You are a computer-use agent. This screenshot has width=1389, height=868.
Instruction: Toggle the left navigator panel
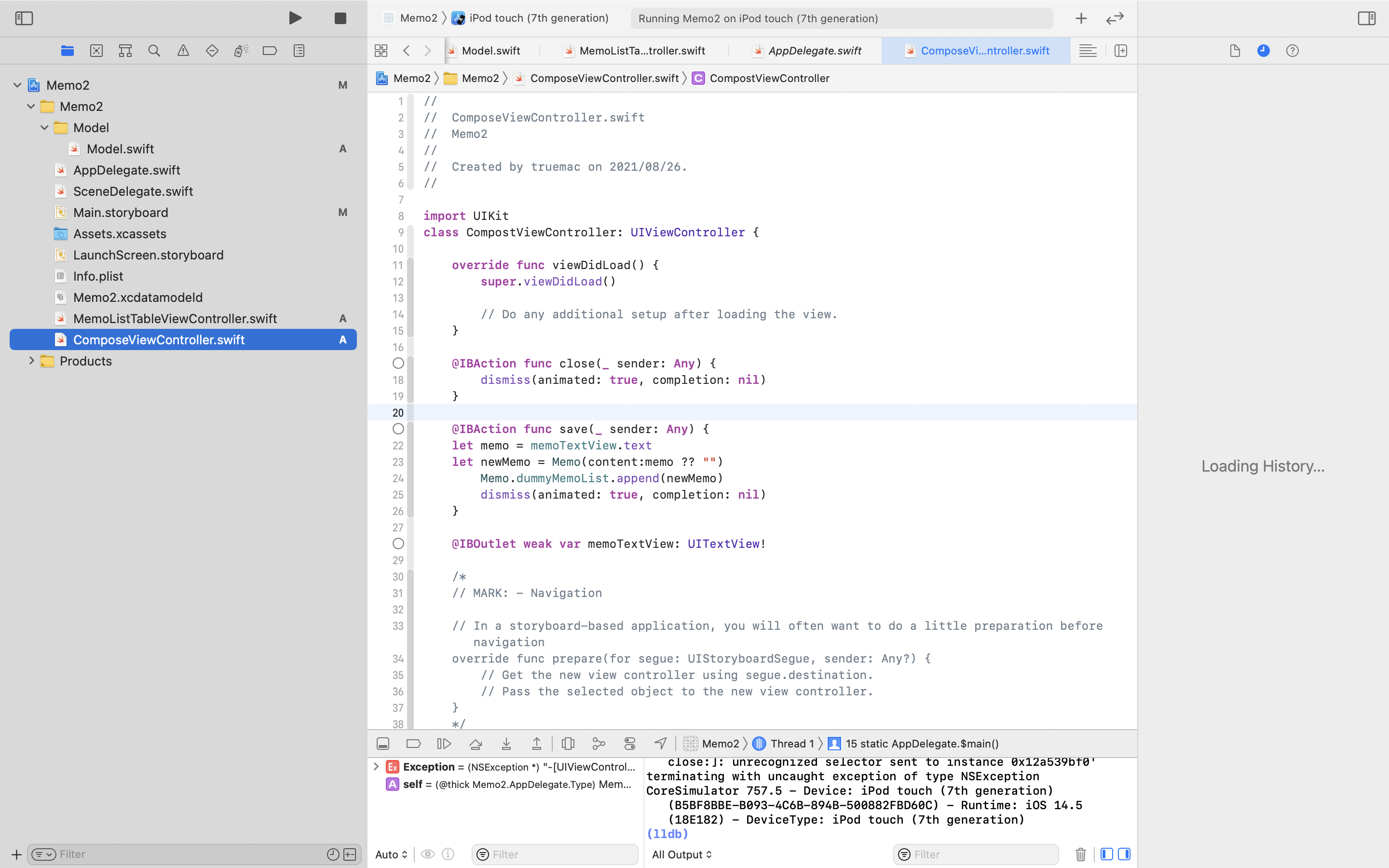[x=24, y=18]
